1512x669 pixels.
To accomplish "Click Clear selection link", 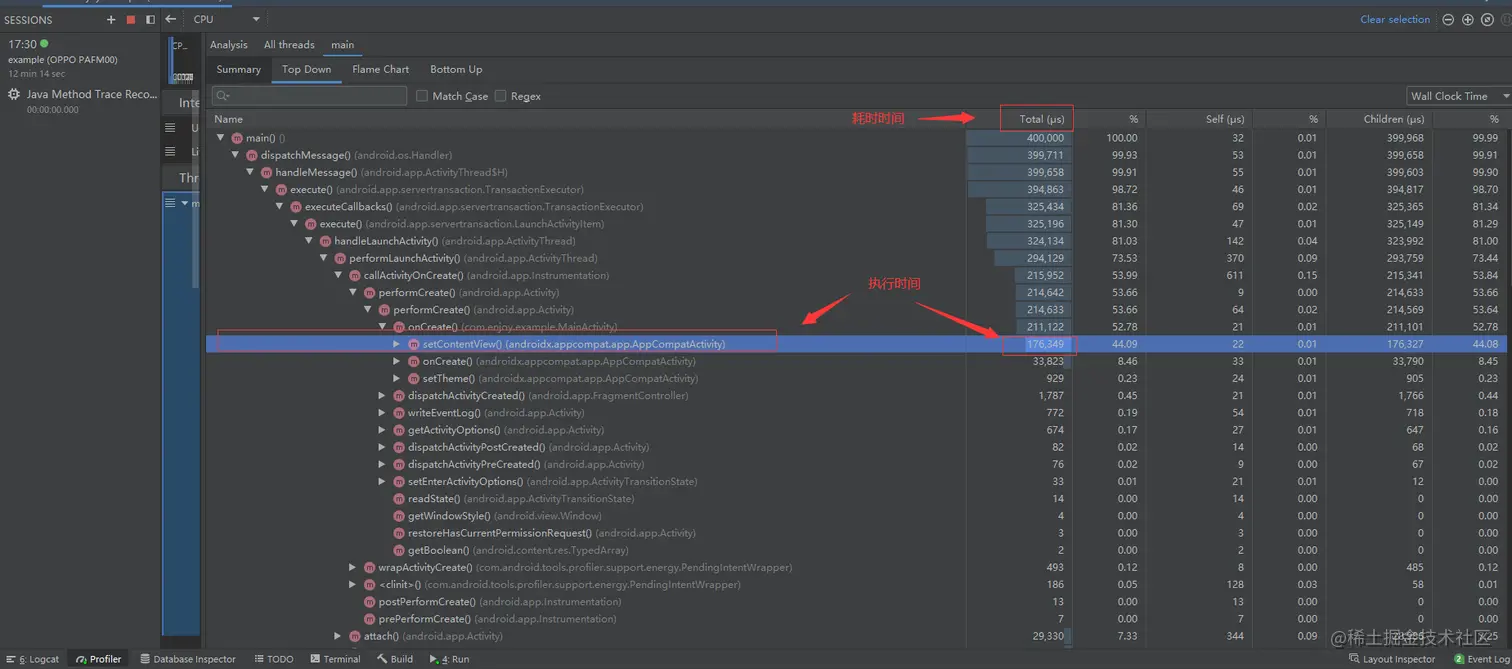I will click(1395, 19).
